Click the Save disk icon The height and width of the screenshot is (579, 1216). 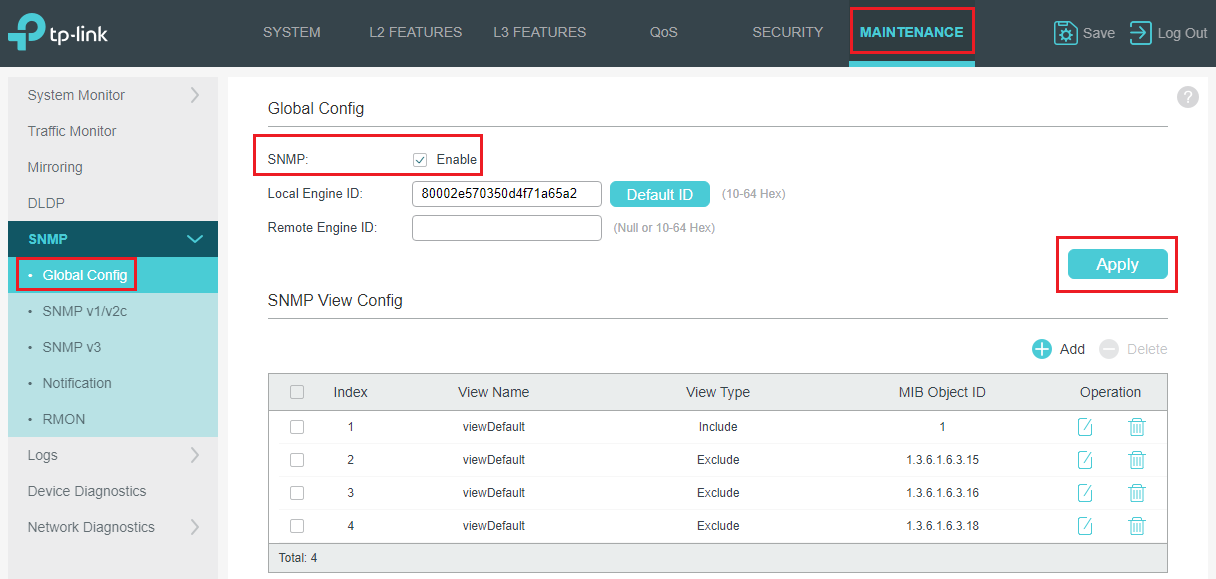pyautogui.click(x=1066, y=33)
